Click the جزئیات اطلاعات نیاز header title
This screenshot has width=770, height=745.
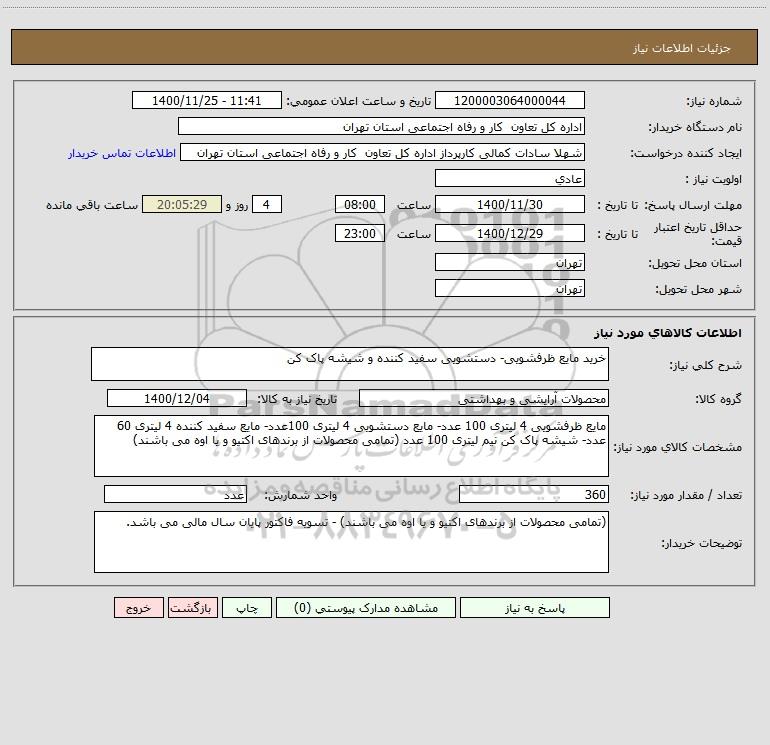[682, 48]
